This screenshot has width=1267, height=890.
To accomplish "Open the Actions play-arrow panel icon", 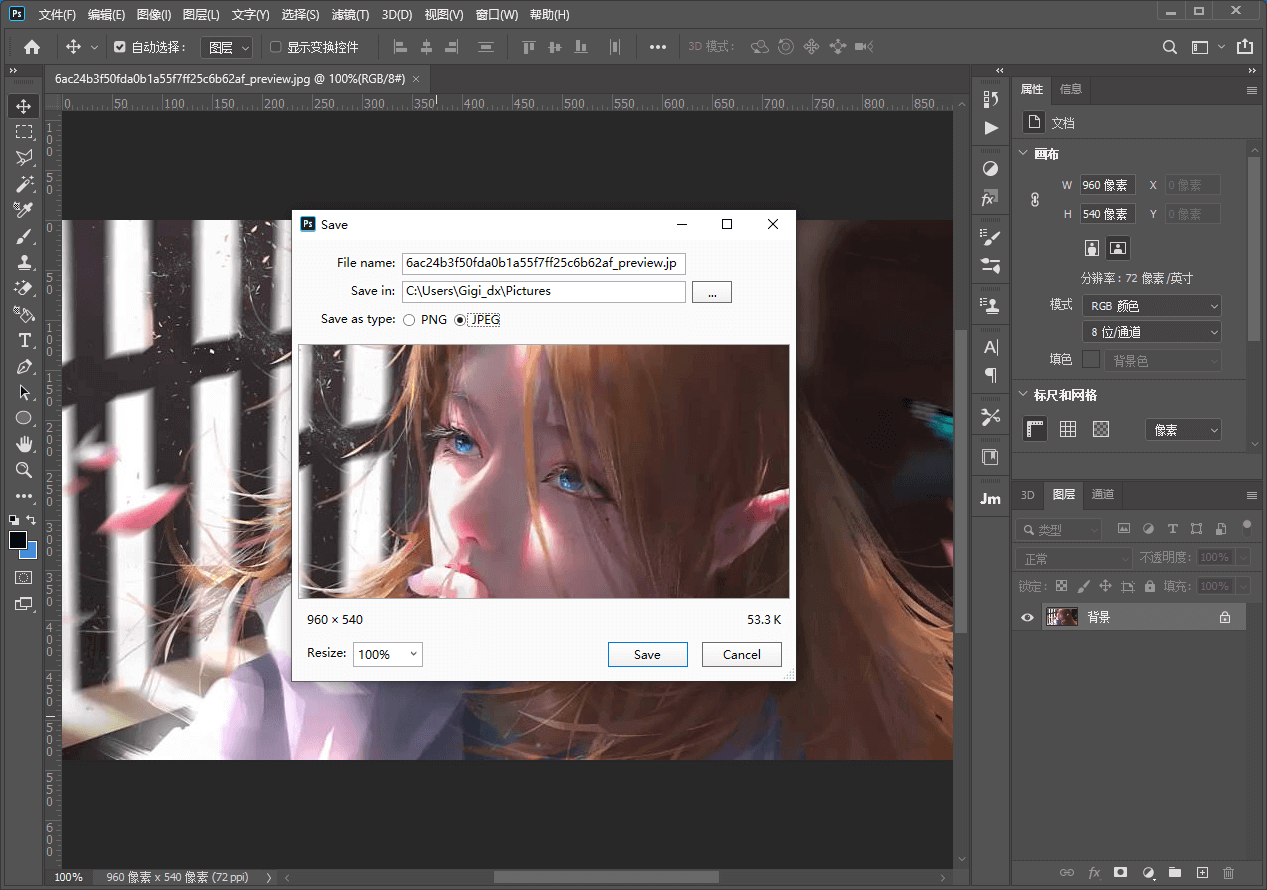I will click(x=991, y=128).
